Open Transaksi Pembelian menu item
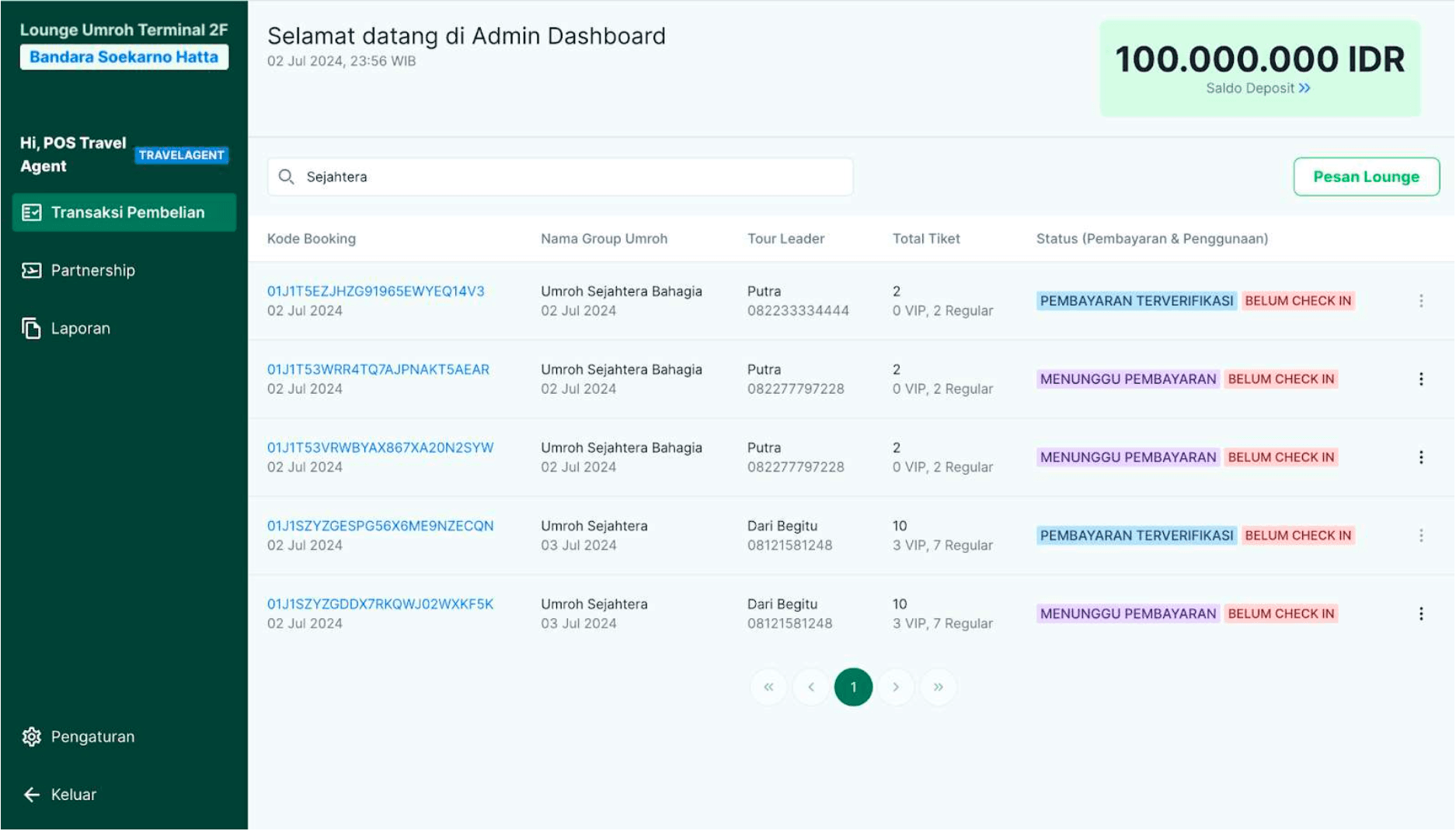This screenshot has width=1456, height=831. [124, 212]
